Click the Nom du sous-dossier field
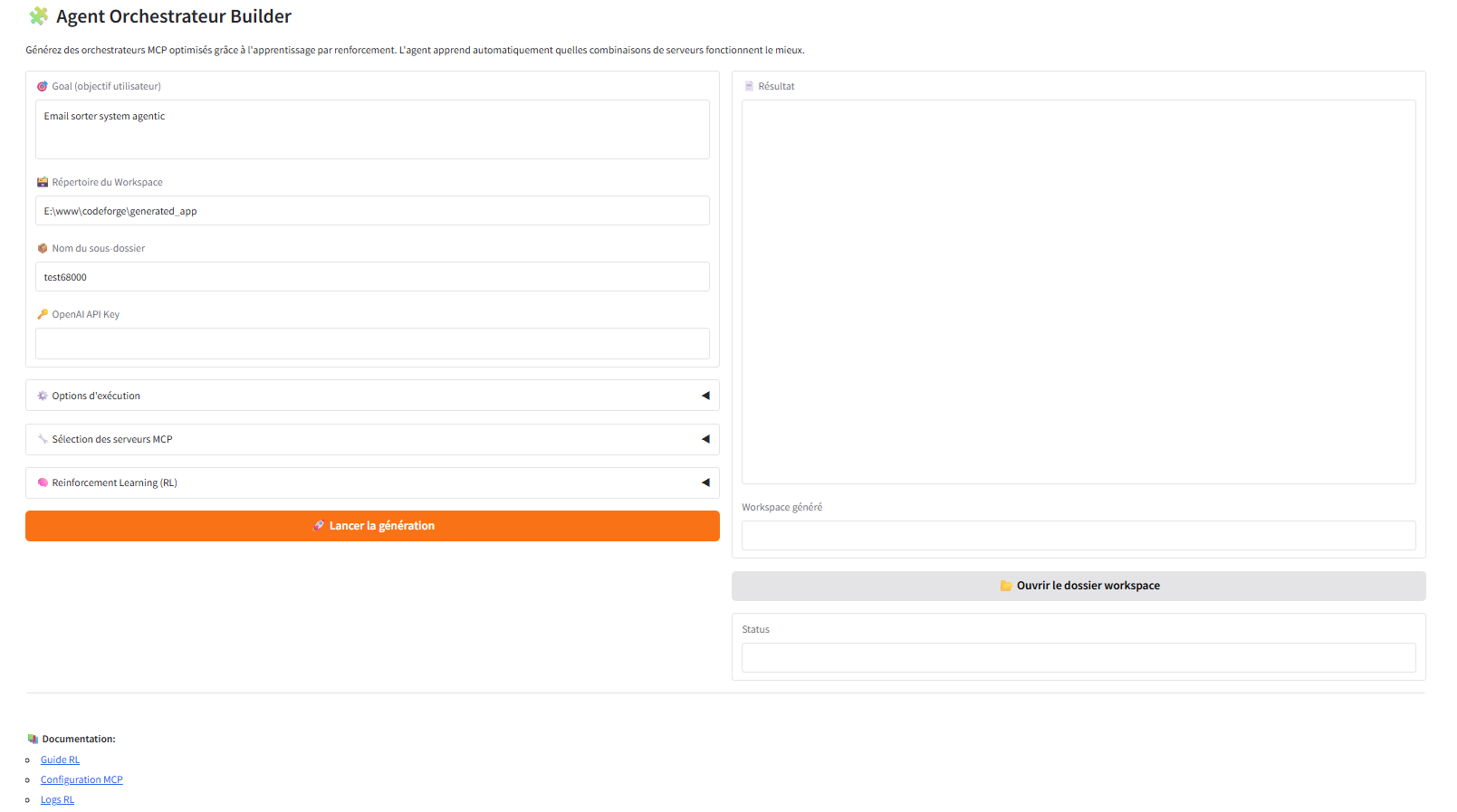Screen dimensions: 1457x812 tap(372, 277)
